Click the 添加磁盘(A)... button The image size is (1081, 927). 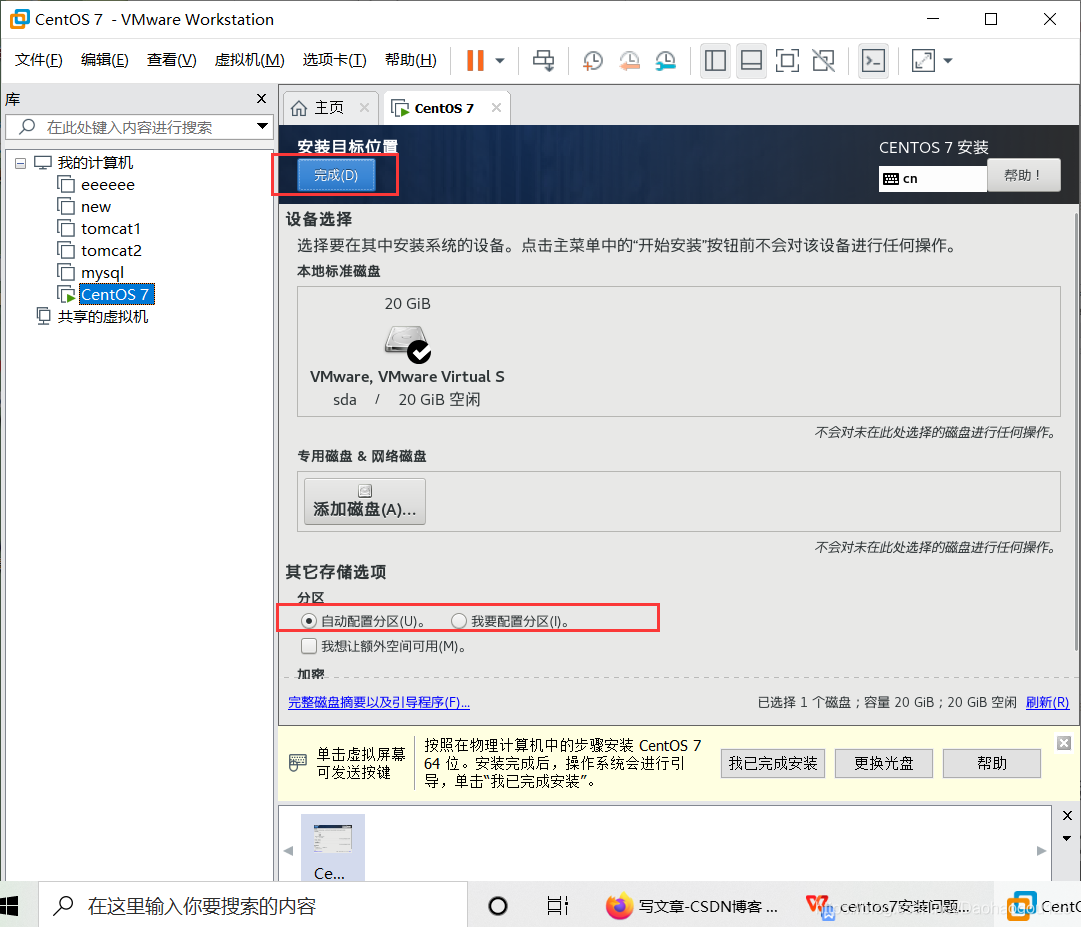365,501
